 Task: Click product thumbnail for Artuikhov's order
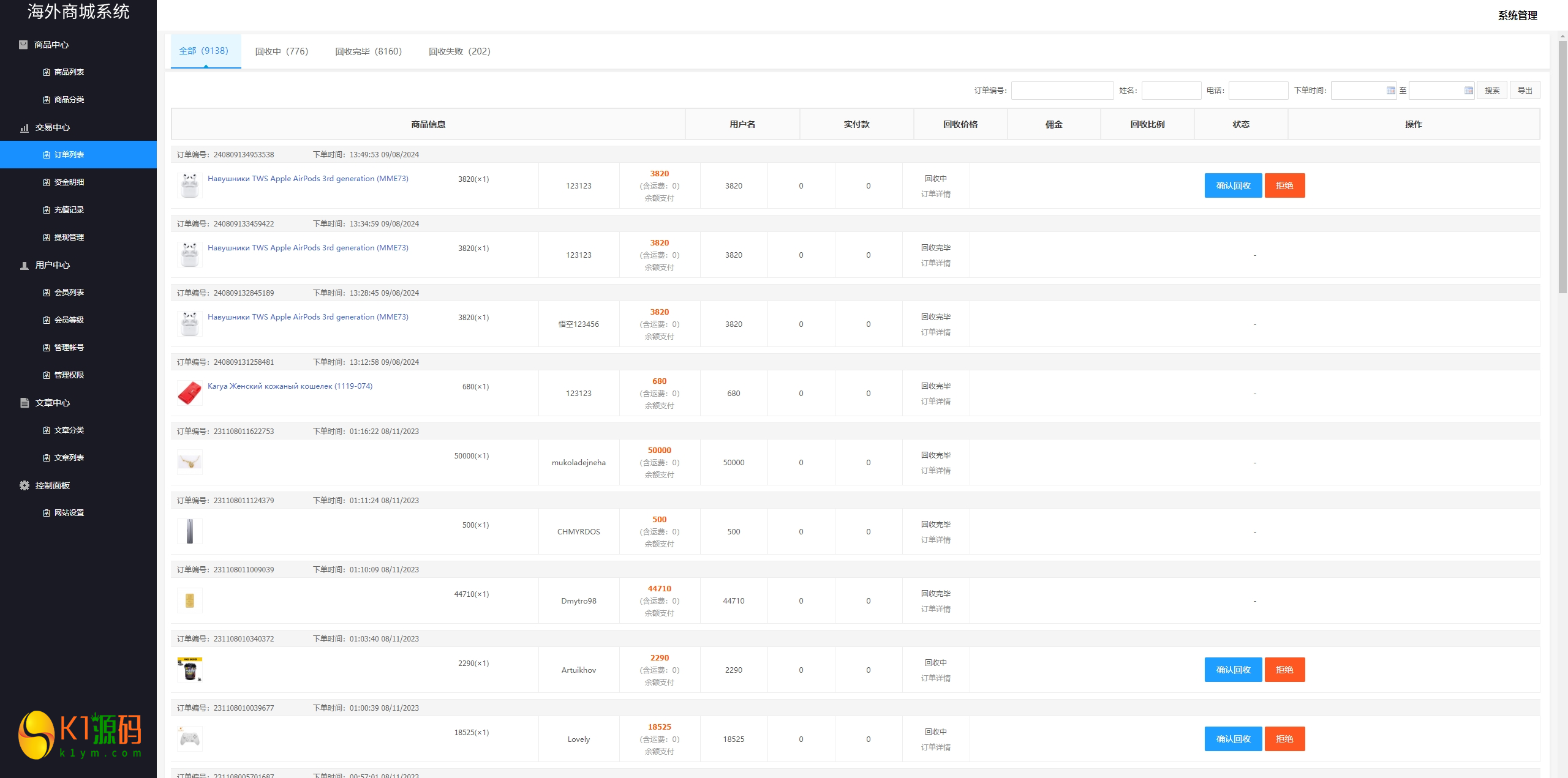tap(190, 670)
